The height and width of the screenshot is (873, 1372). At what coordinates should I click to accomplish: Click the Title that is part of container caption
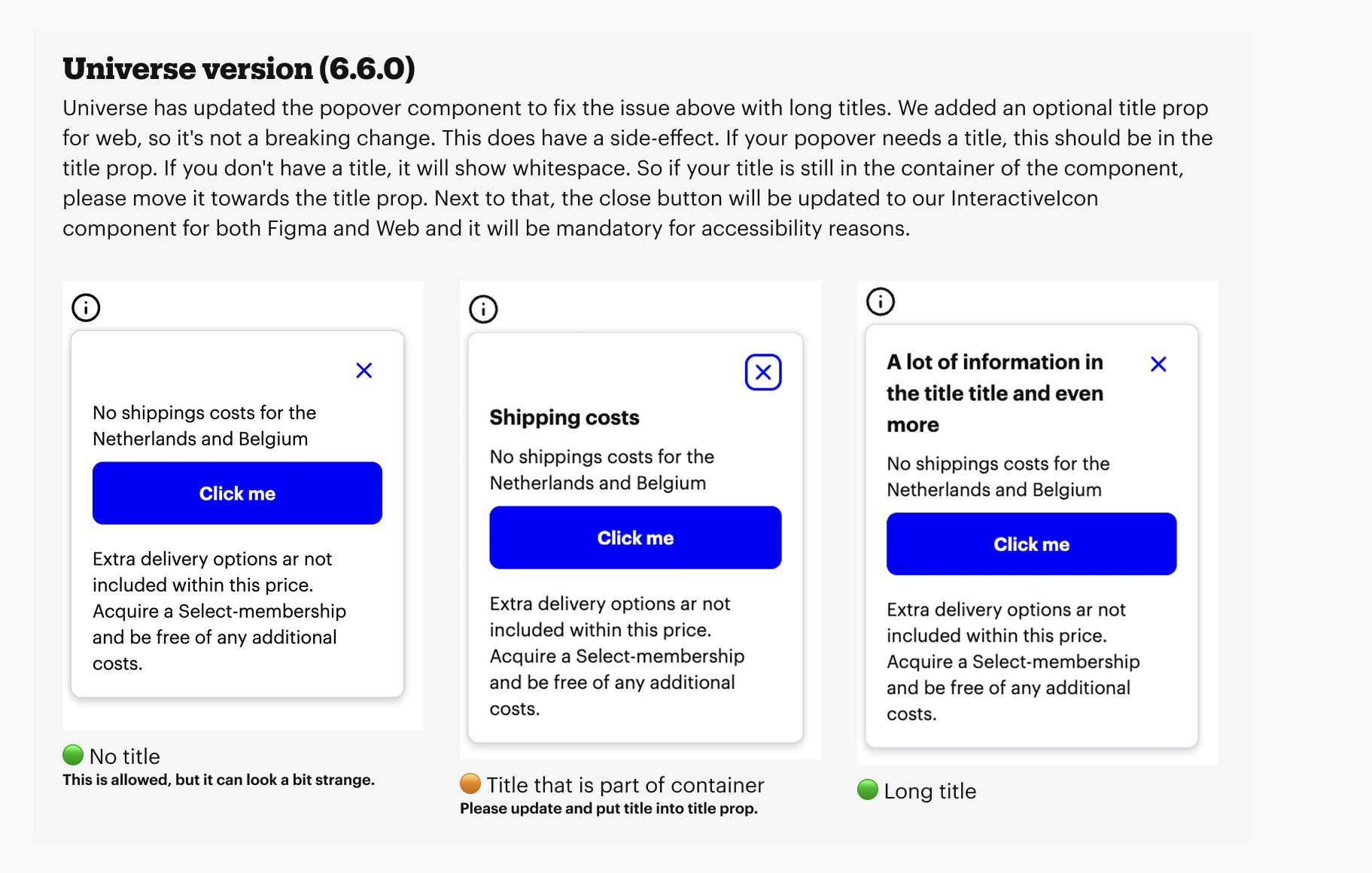click(x=625, y=785)
